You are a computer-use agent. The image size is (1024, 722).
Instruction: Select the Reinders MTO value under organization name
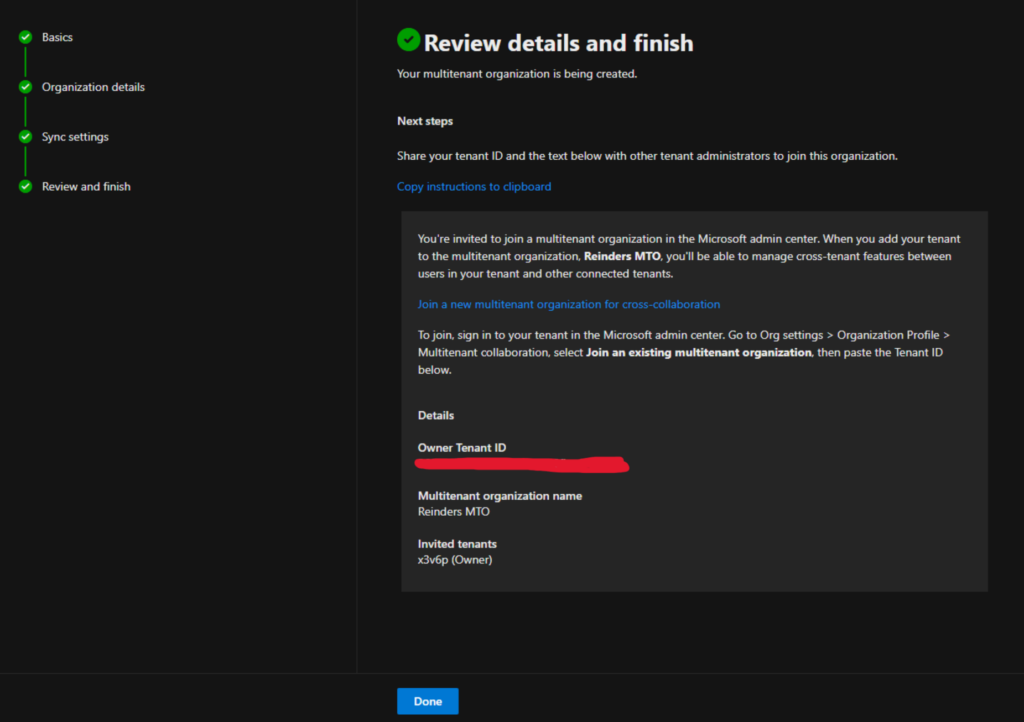[x=454, y=512]
